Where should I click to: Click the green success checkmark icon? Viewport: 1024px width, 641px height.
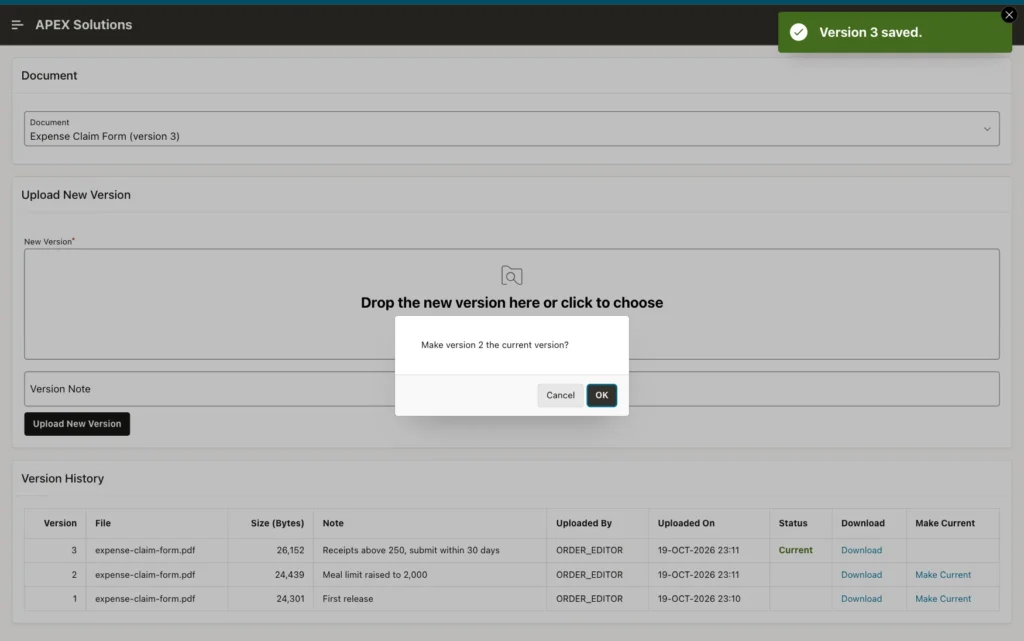pos(798,32)
